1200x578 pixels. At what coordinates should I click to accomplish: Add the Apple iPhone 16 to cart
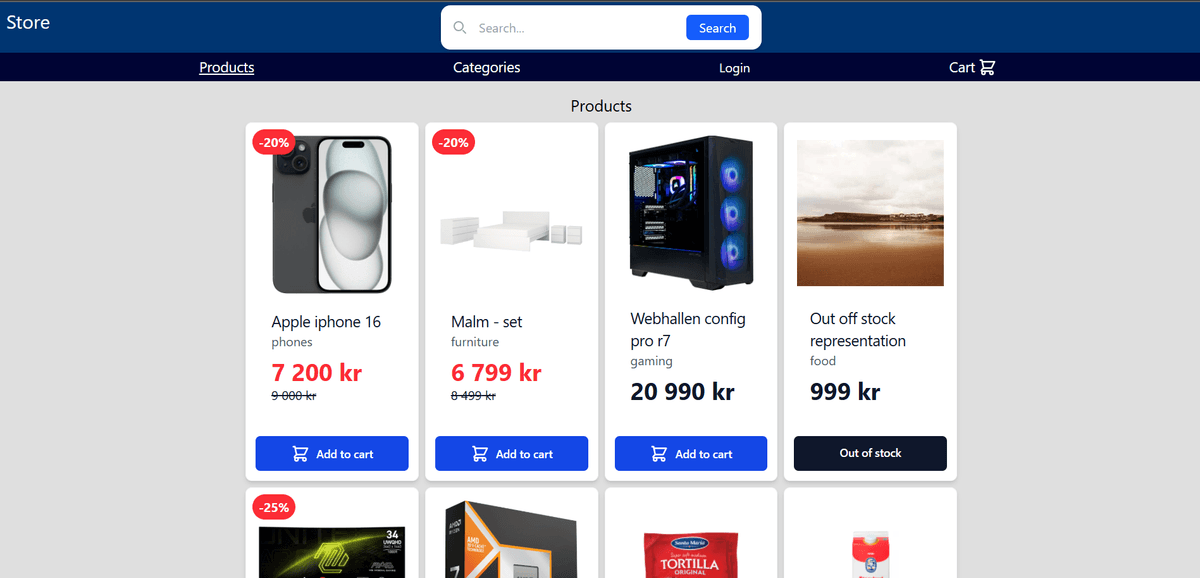click(x=331, y=453)
